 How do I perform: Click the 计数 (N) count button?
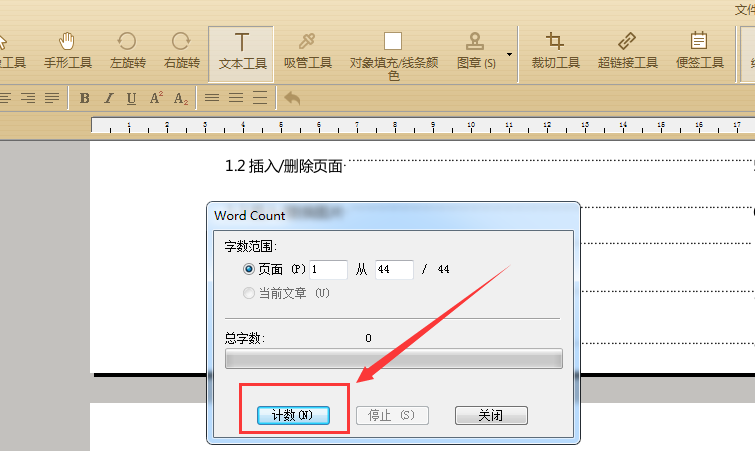coord(293,415)
